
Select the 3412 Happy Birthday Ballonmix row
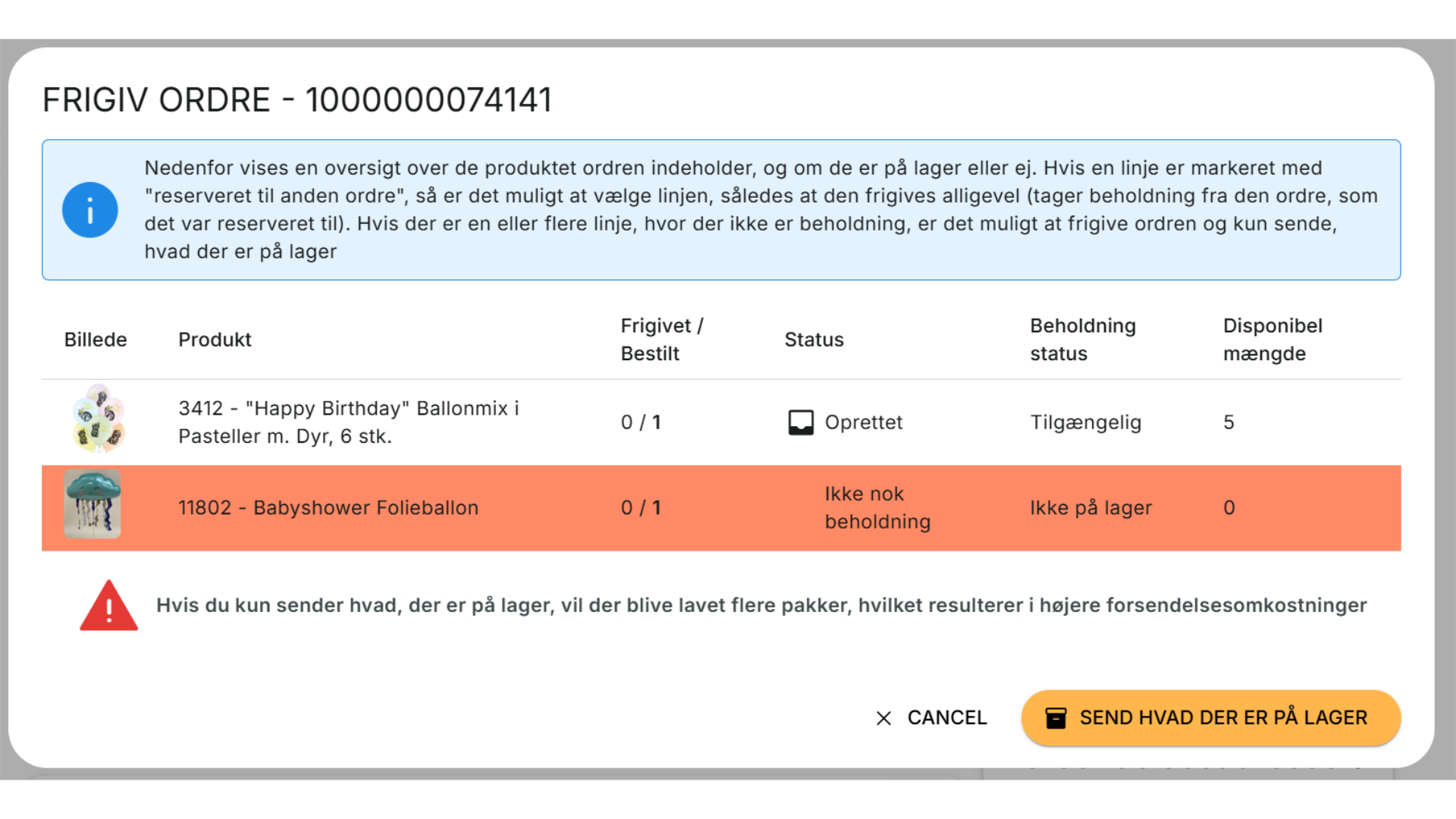tap(721, 422)
